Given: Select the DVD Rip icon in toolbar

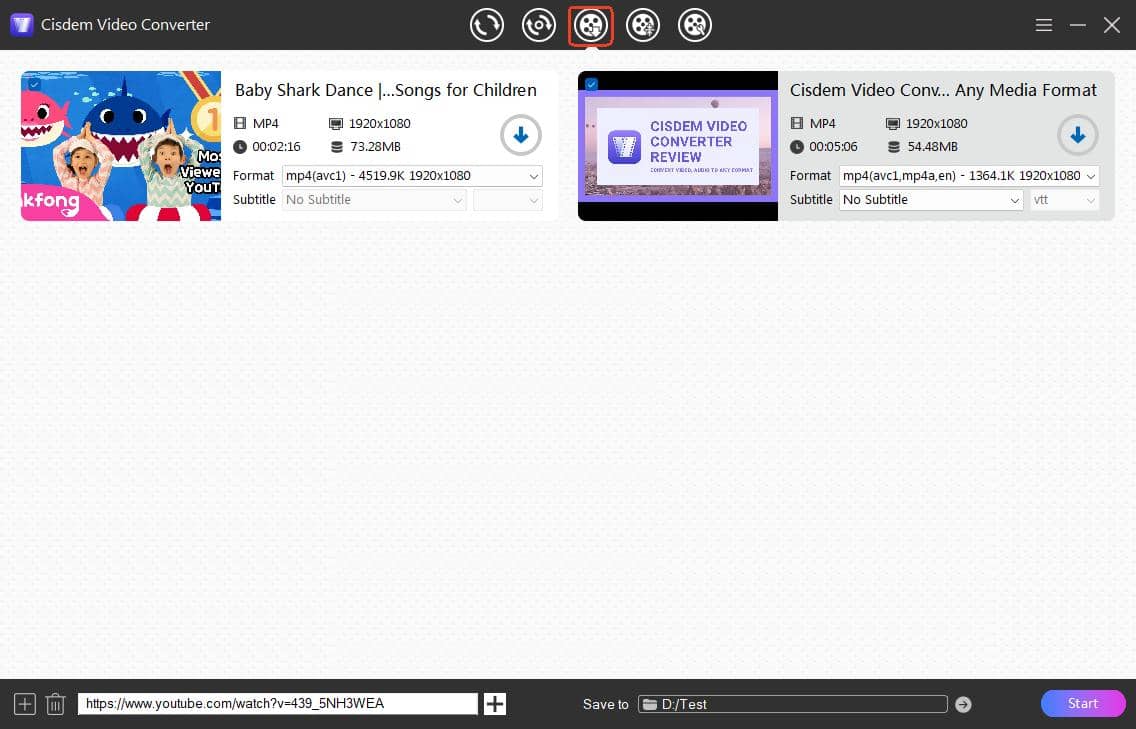Looking at the screenshot, I should [539, 25].
